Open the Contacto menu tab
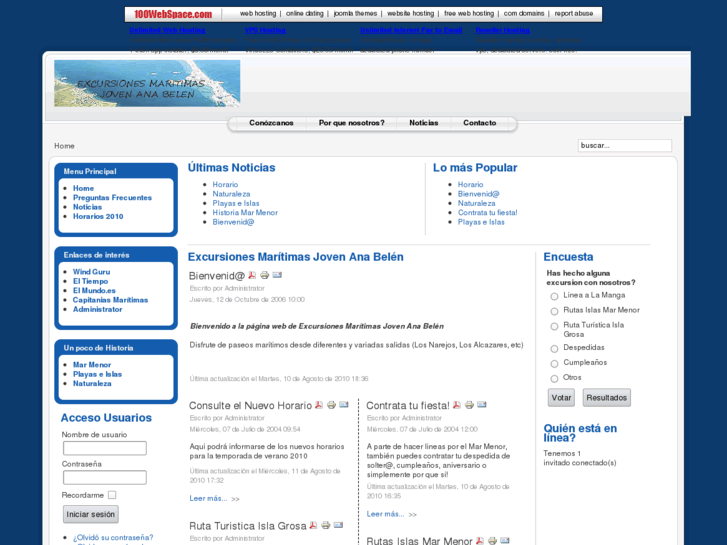This screenshot has height=545, width=727. point(479,123)
